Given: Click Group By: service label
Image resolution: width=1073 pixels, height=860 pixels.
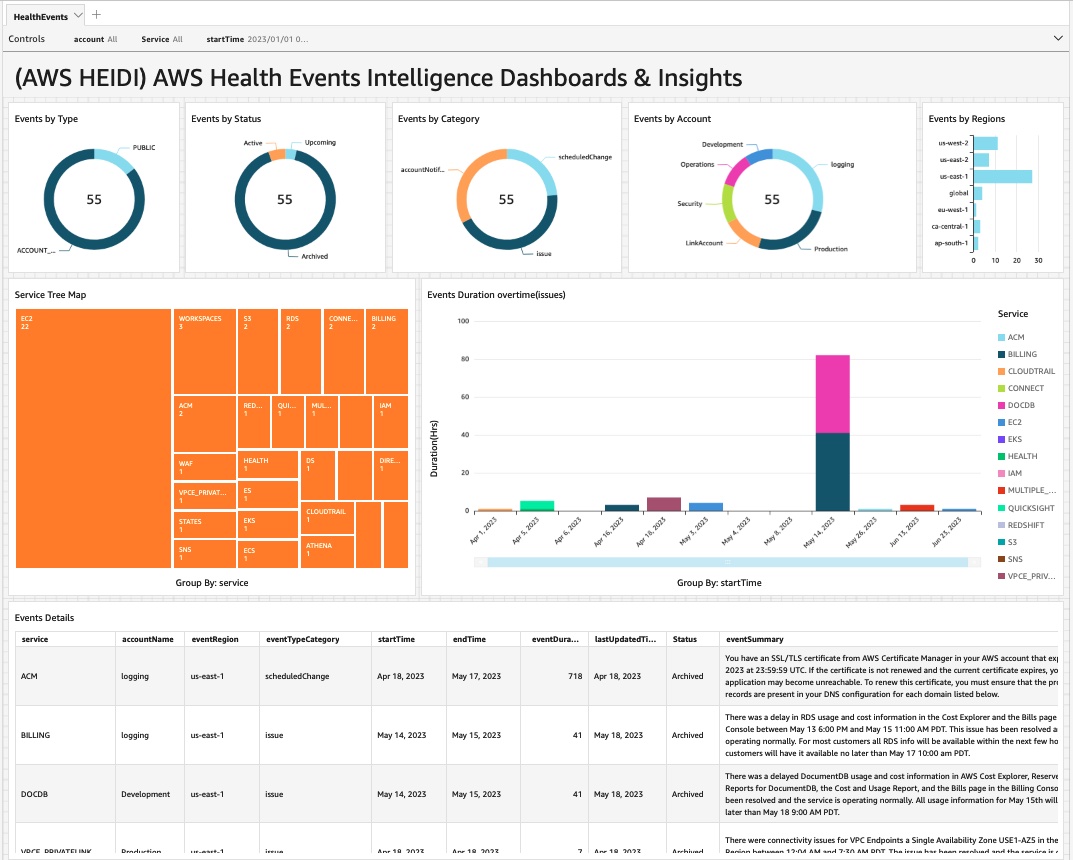Looking at the screenshot, I should 211,583.
